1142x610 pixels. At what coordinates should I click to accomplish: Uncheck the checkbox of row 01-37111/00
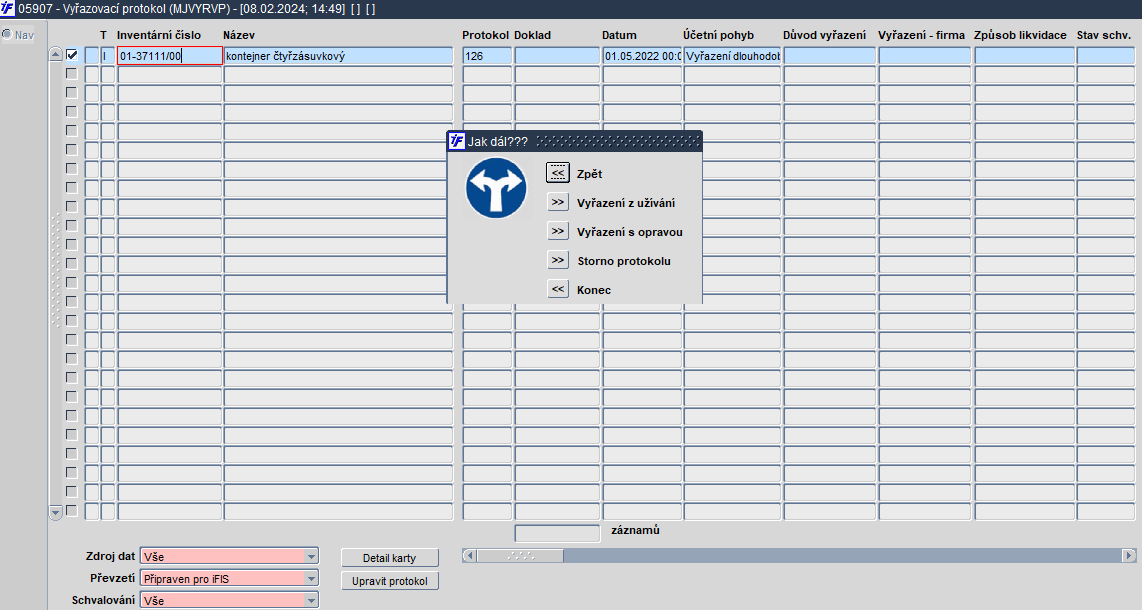tap(71, 55)
